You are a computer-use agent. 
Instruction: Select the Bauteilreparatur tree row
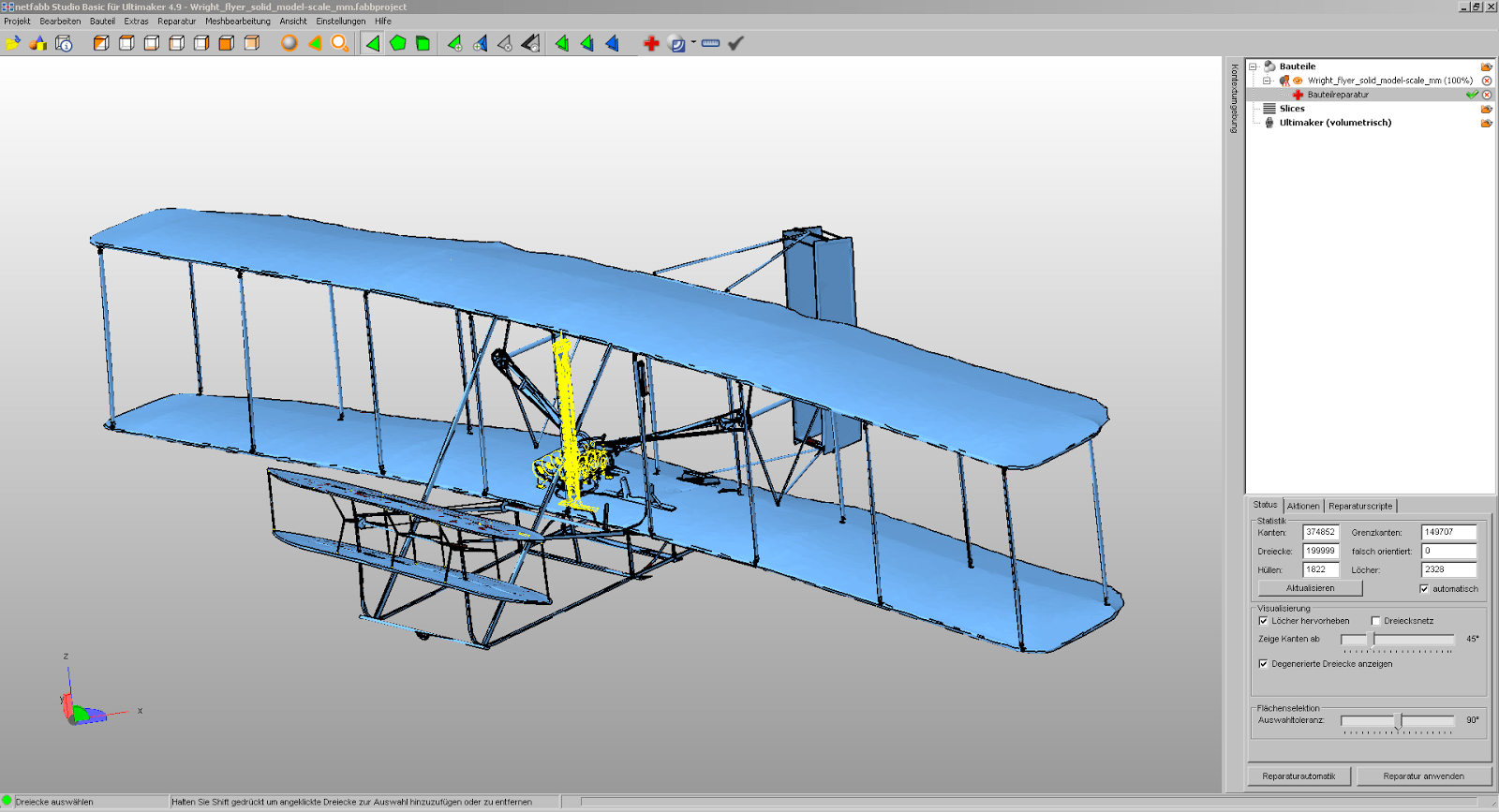click(1371, 95)
